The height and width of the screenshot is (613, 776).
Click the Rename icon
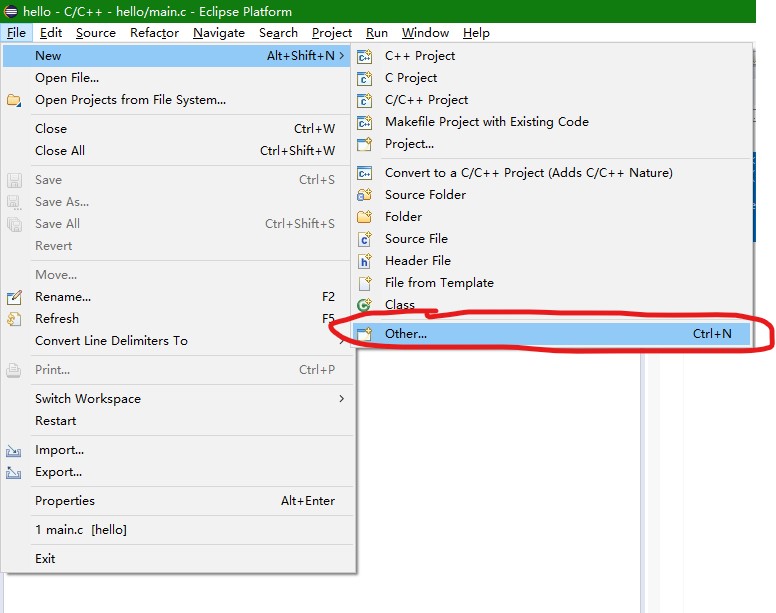[14, 297]
